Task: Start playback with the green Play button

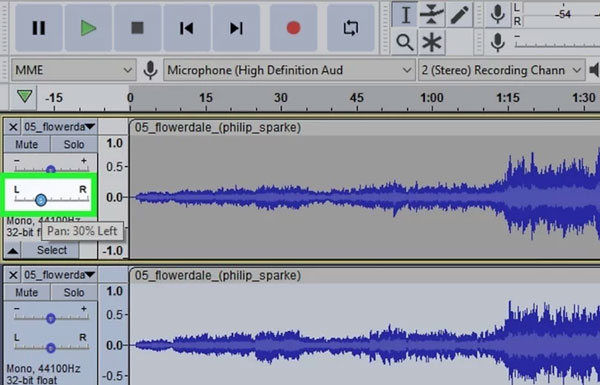Action: click(x=88, y=28)
